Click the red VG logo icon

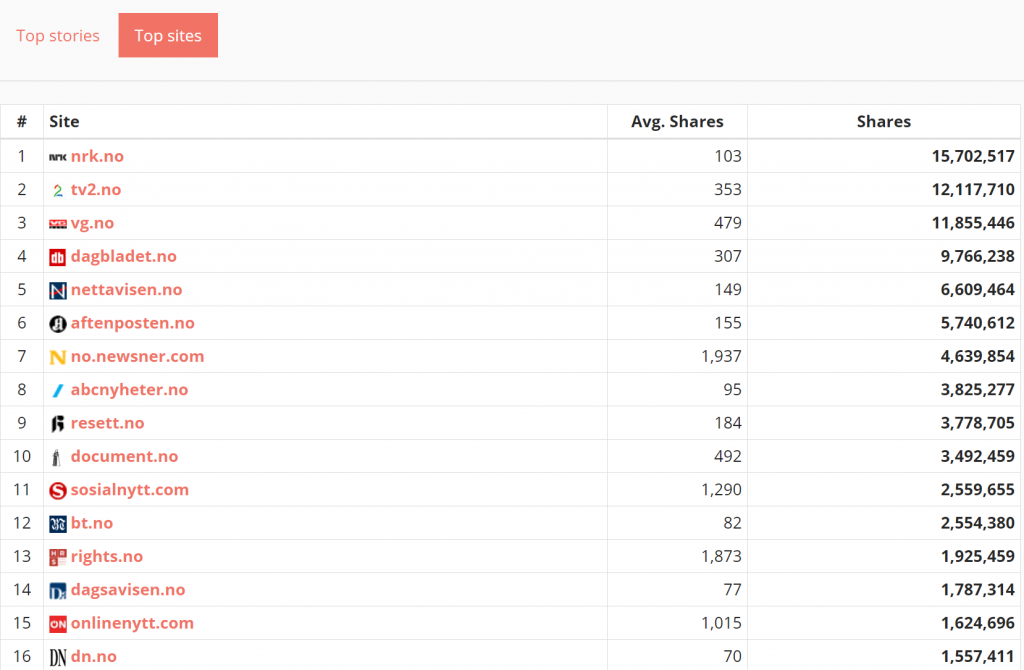(x=58, y=224)
